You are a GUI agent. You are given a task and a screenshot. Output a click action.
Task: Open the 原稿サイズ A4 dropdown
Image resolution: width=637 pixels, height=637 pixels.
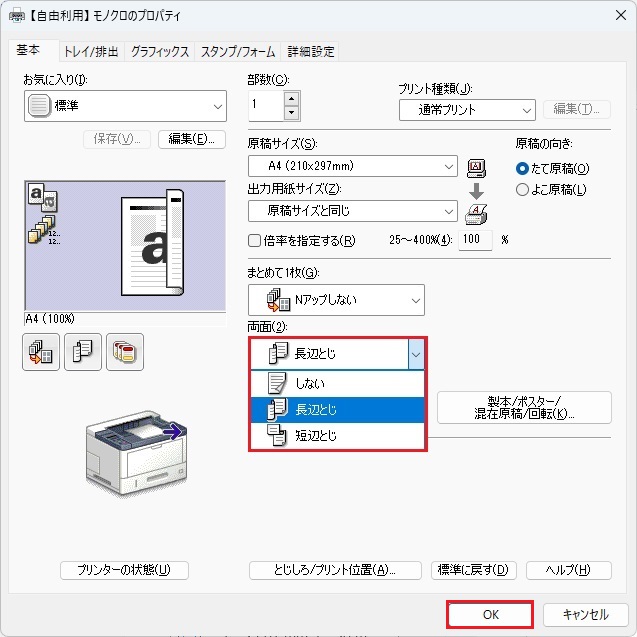point(353,166)
